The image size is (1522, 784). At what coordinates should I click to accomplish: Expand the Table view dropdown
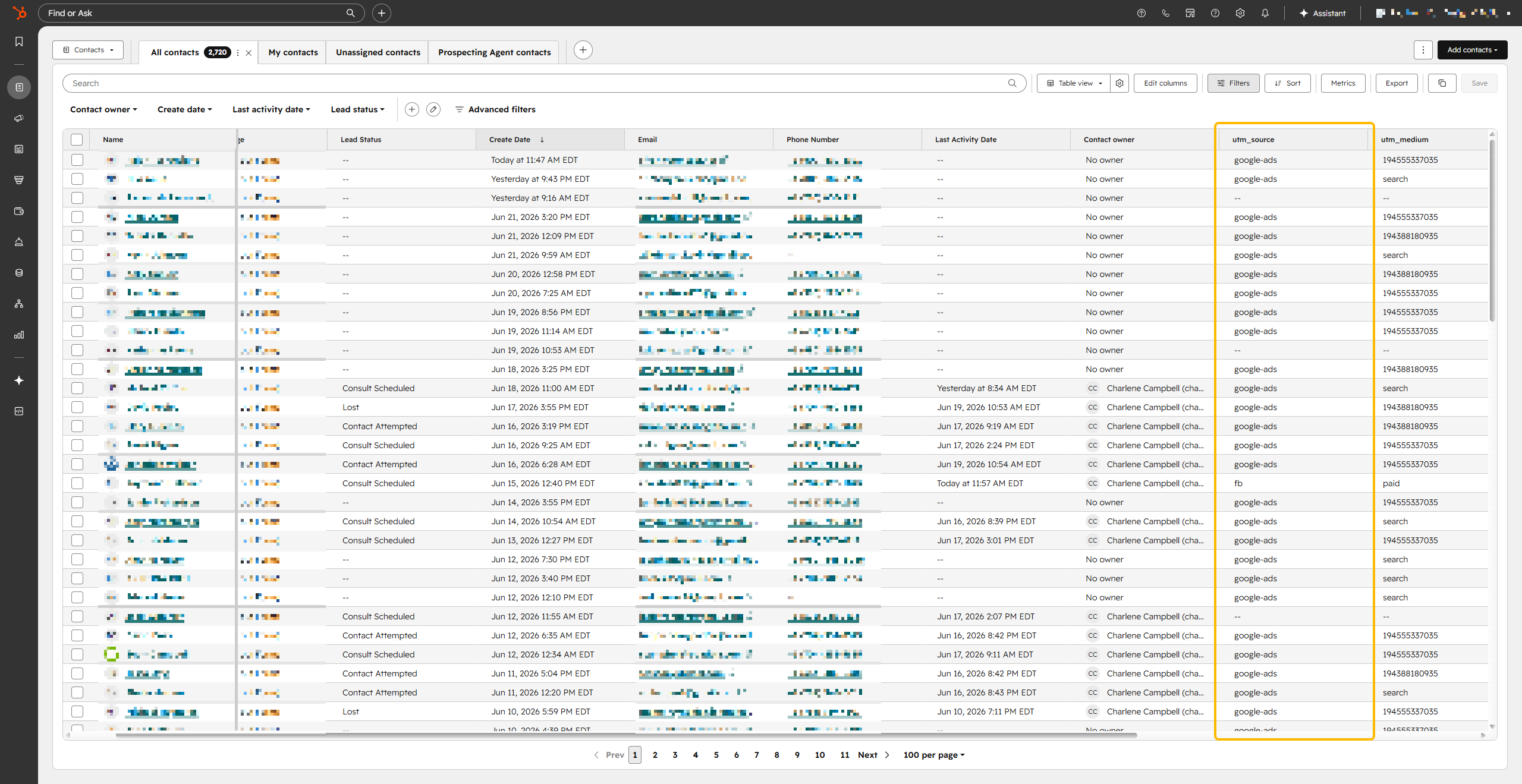[1074, 83]
